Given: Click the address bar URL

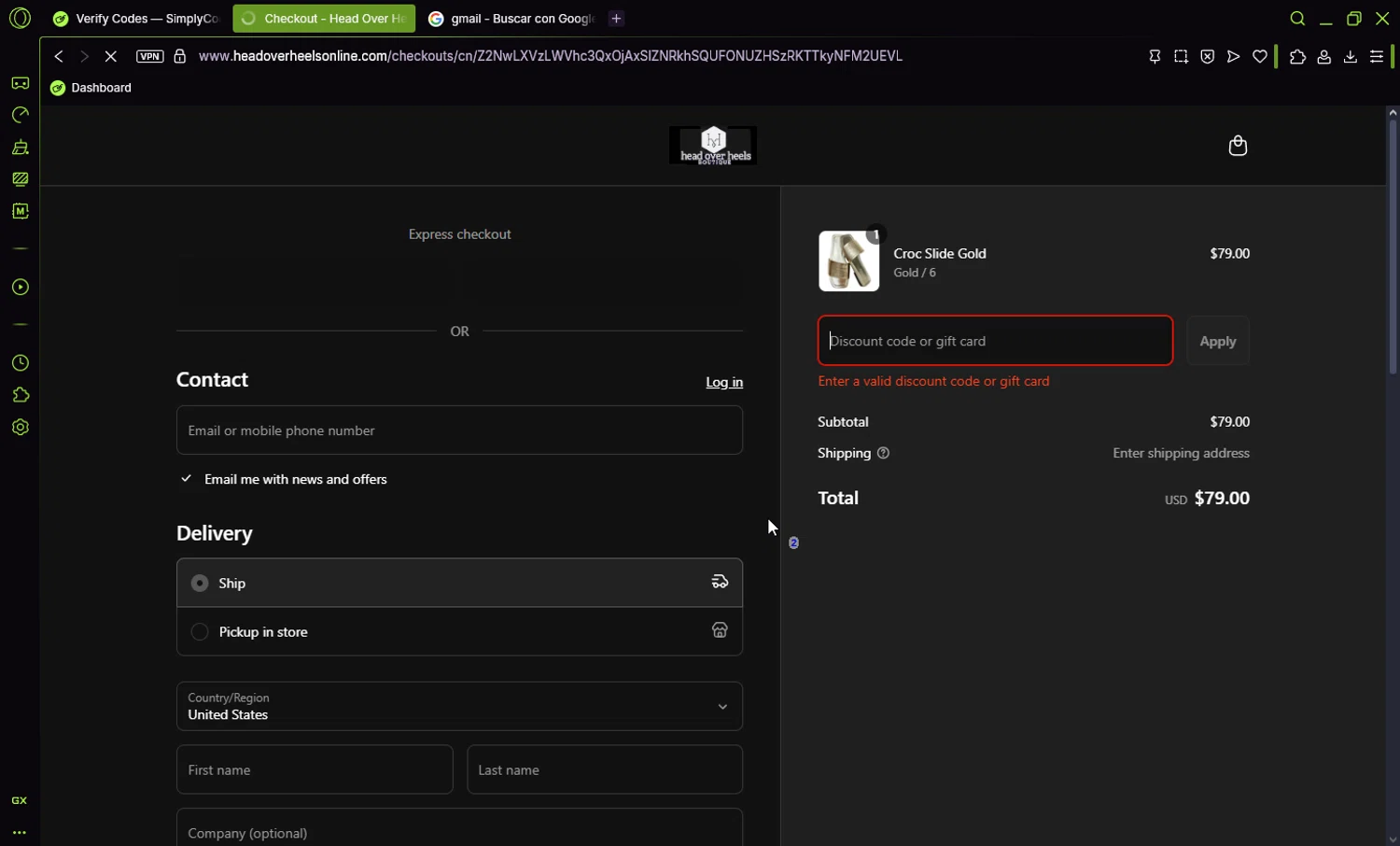Looking at the screenshot, I should pos(551,57).
